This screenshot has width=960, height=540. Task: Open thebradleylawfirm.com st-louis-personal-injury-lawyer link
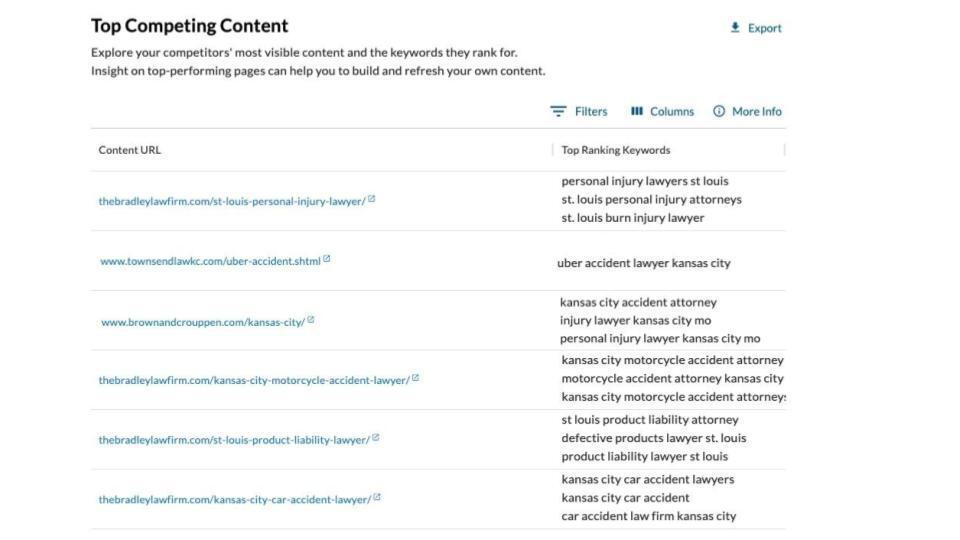coord(232,201)
